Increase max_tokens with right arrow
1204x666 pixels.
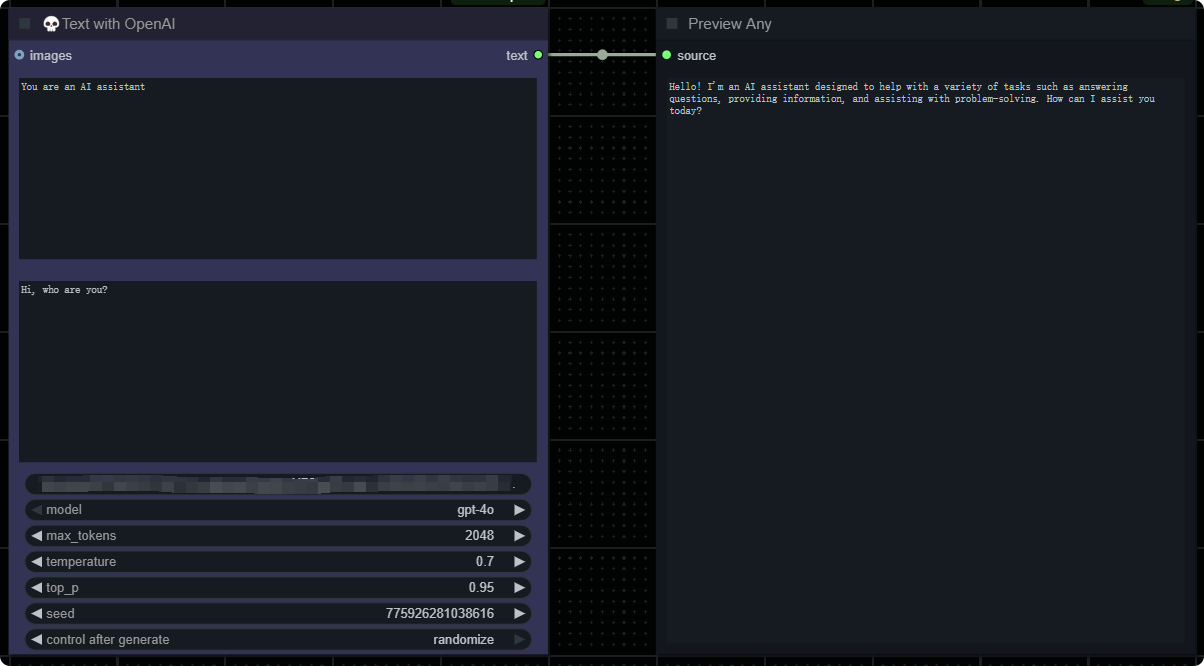(519, 536)
